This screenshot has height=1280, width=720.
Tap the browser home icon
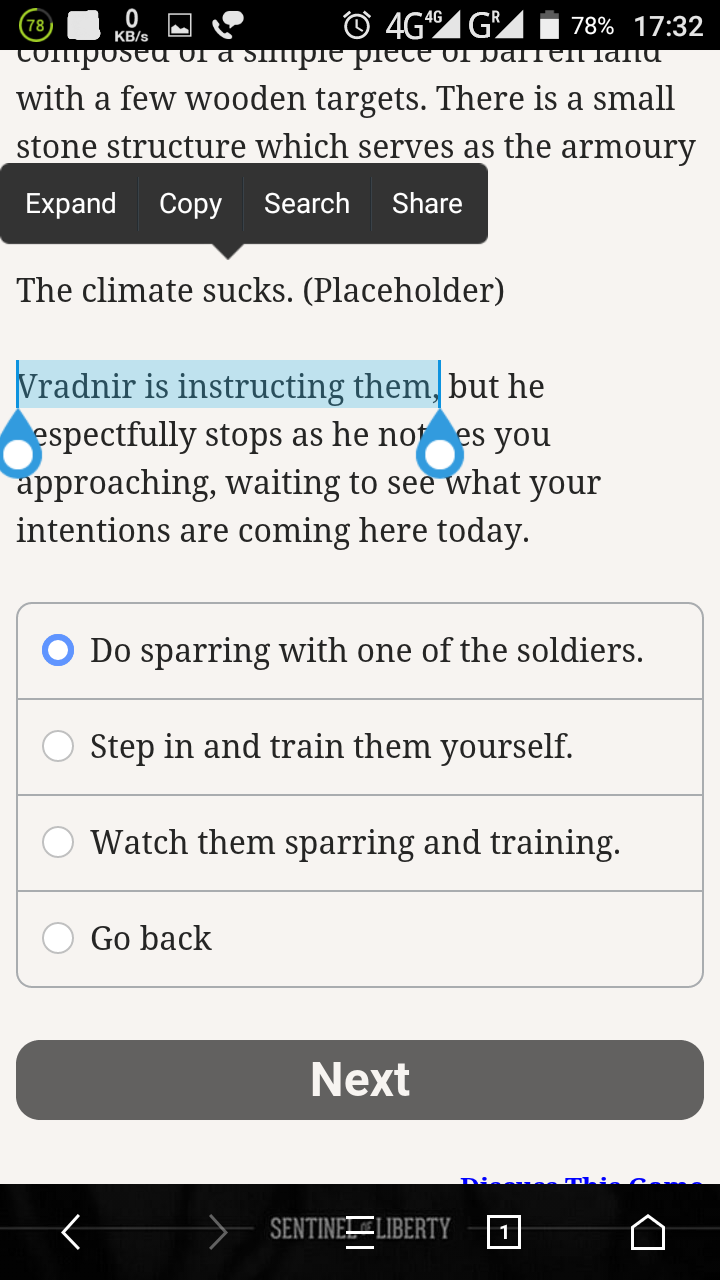tap(648, 1232)
